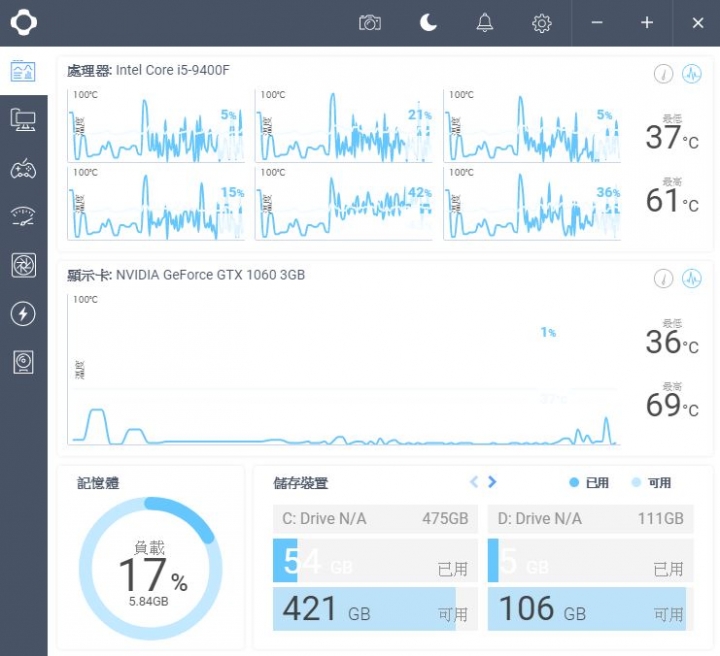Click the CPU core graph showing 42%

(x=343, y=203)
